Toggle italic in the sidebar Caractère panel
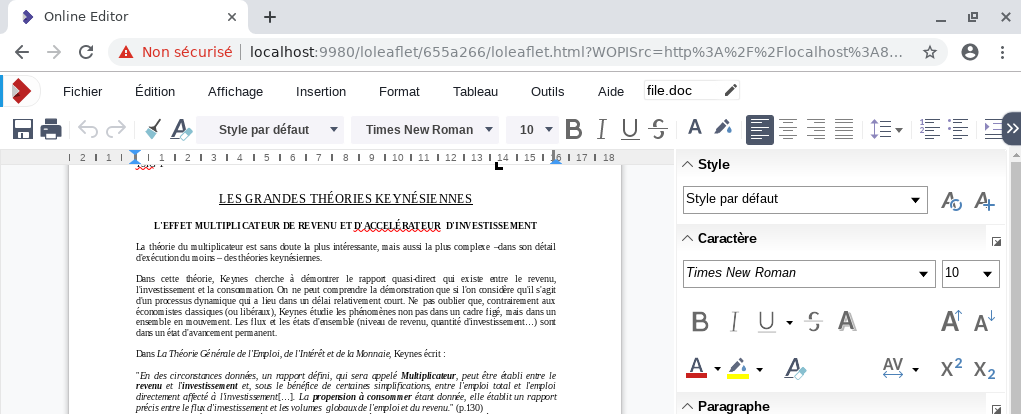Viewport: 1021px width, 414px height. 733,321
